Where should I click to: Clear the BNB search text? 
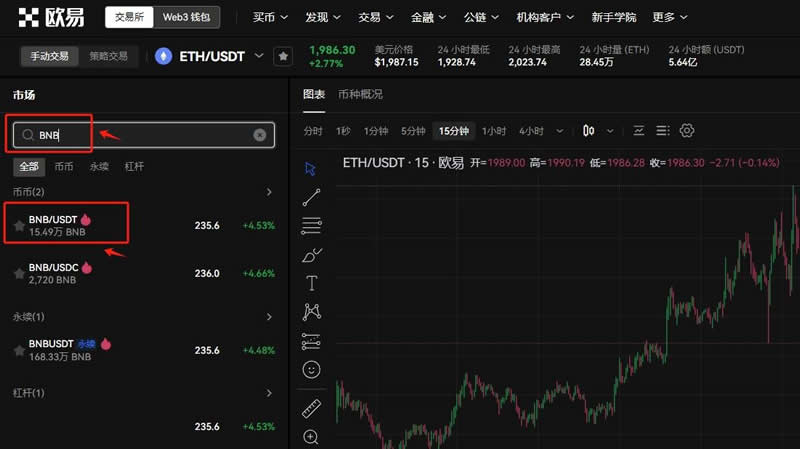260,135
